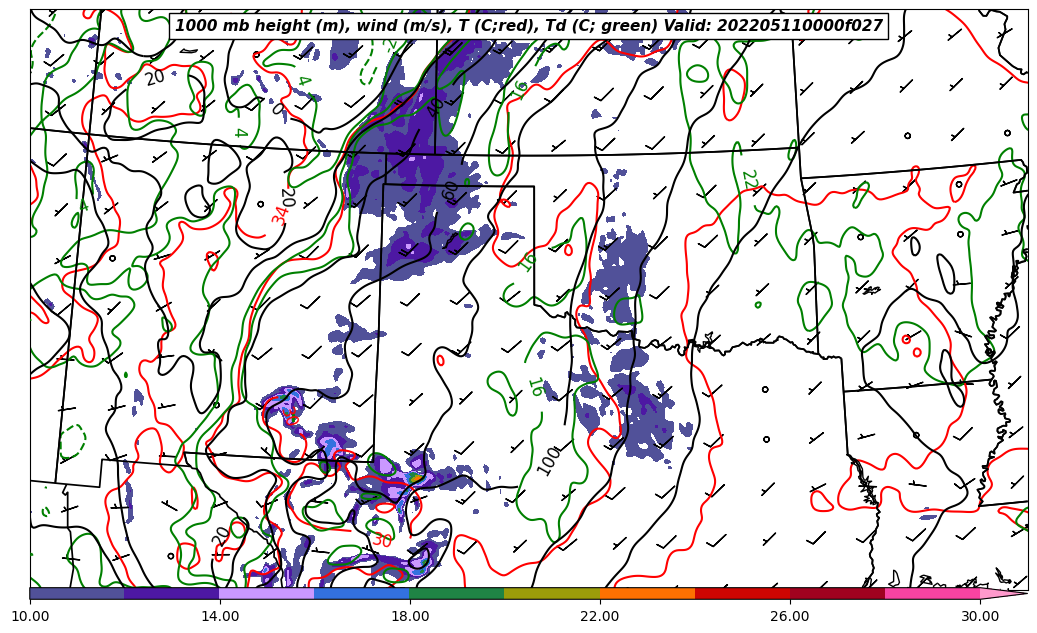The image size is (1037, 633).
Task: Click the 10.00 colorbar tick label
Action: coord(30,616)
